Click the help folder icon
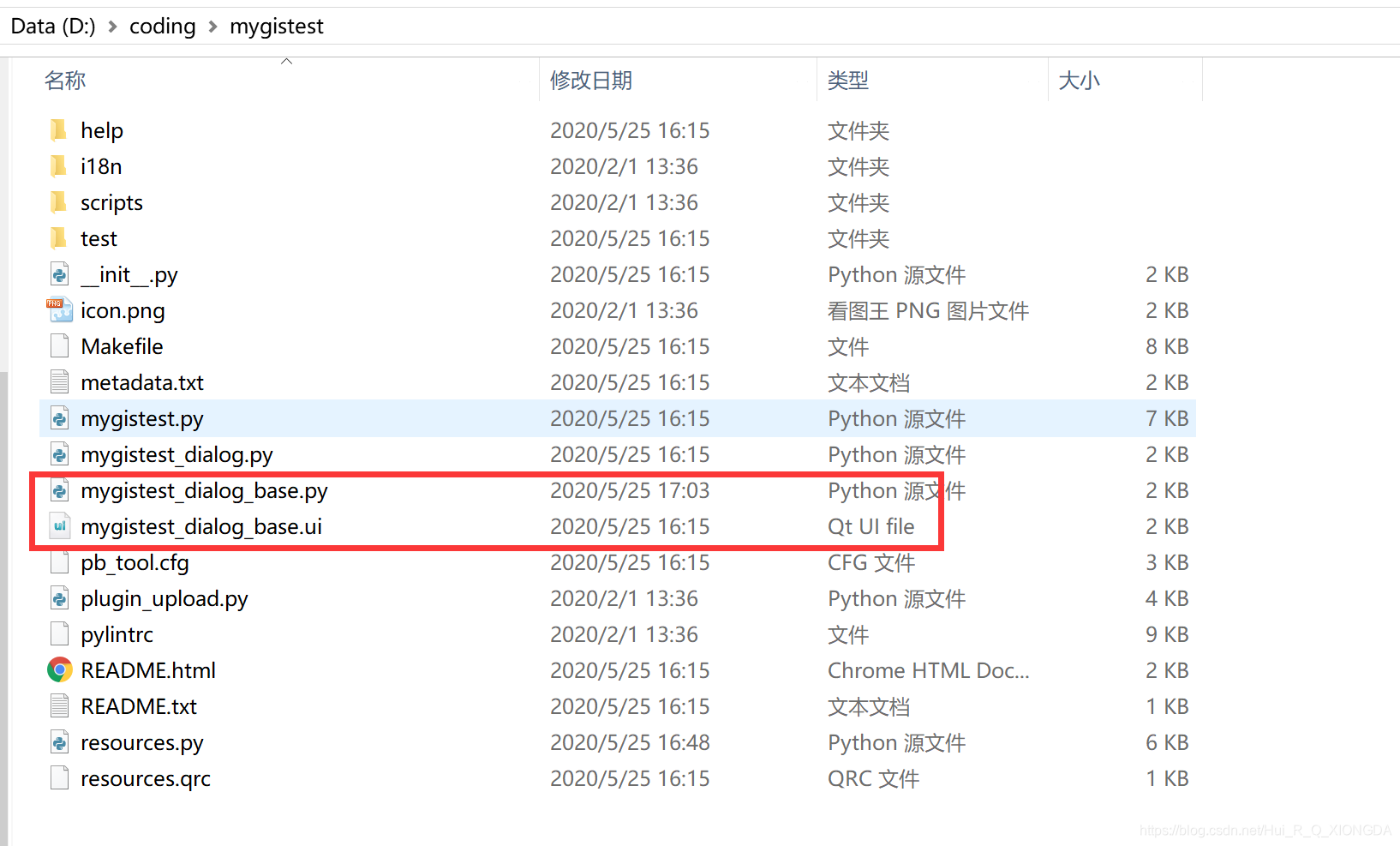Viewport: 1400px width, 846px height. pos(58,130)
